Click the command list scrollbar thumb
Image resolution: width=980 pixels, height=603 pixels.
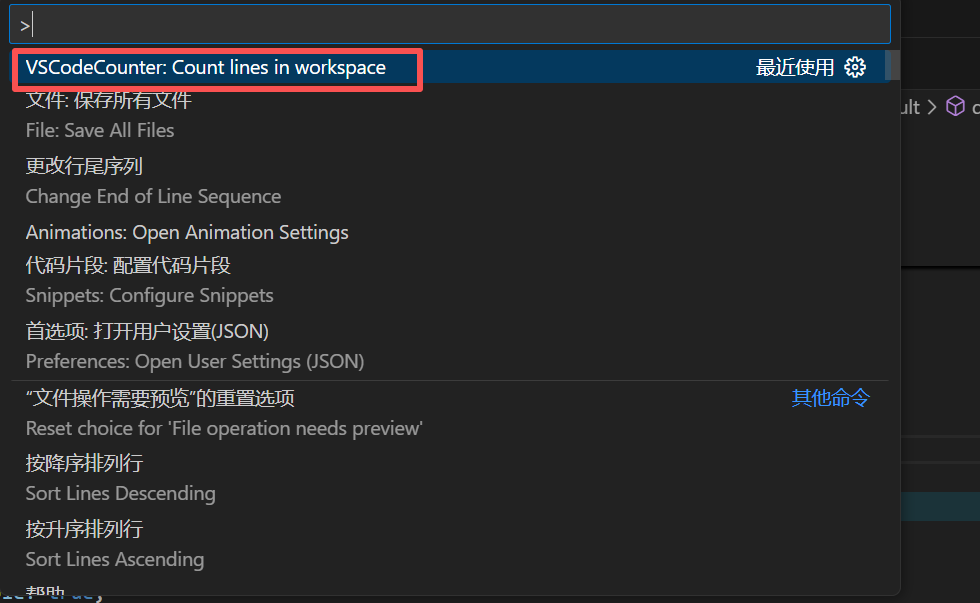[892, 65]
